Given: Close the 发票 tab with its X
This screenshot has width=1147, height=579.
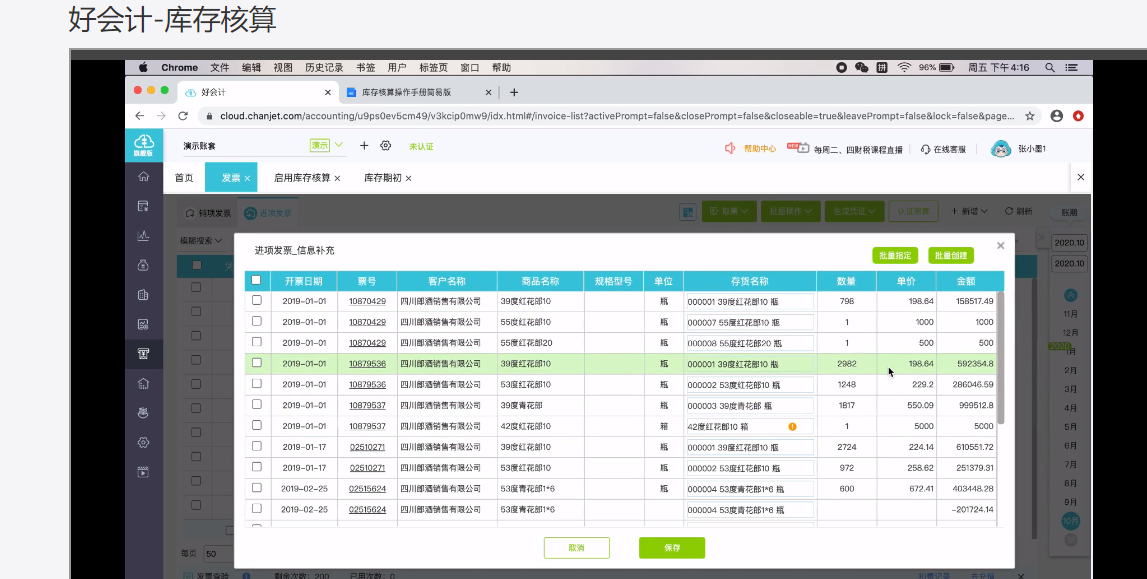Looking at the screenshot, I should click(247, 178).
